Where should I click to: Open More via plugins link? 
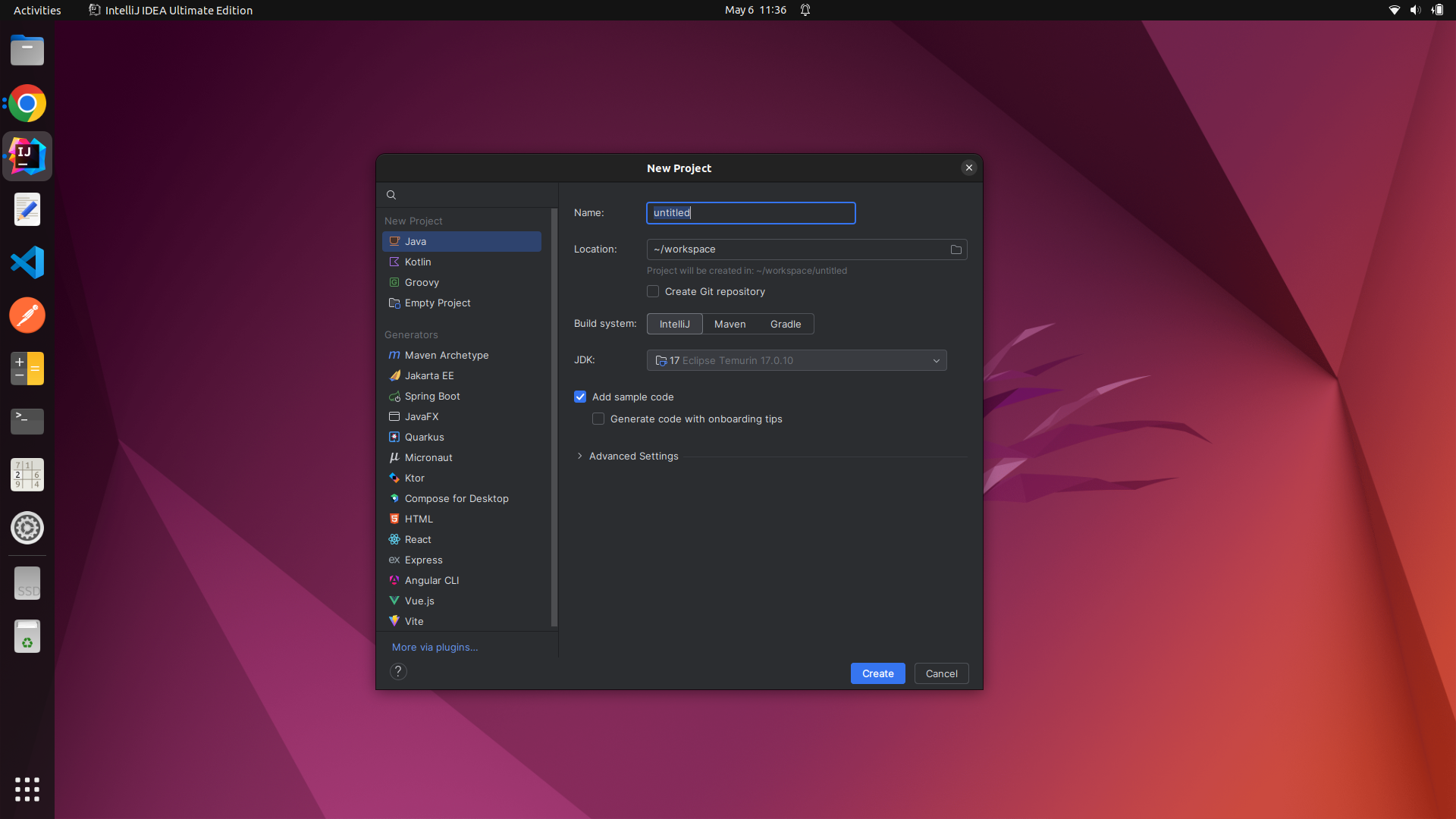[x=435, y=648]
